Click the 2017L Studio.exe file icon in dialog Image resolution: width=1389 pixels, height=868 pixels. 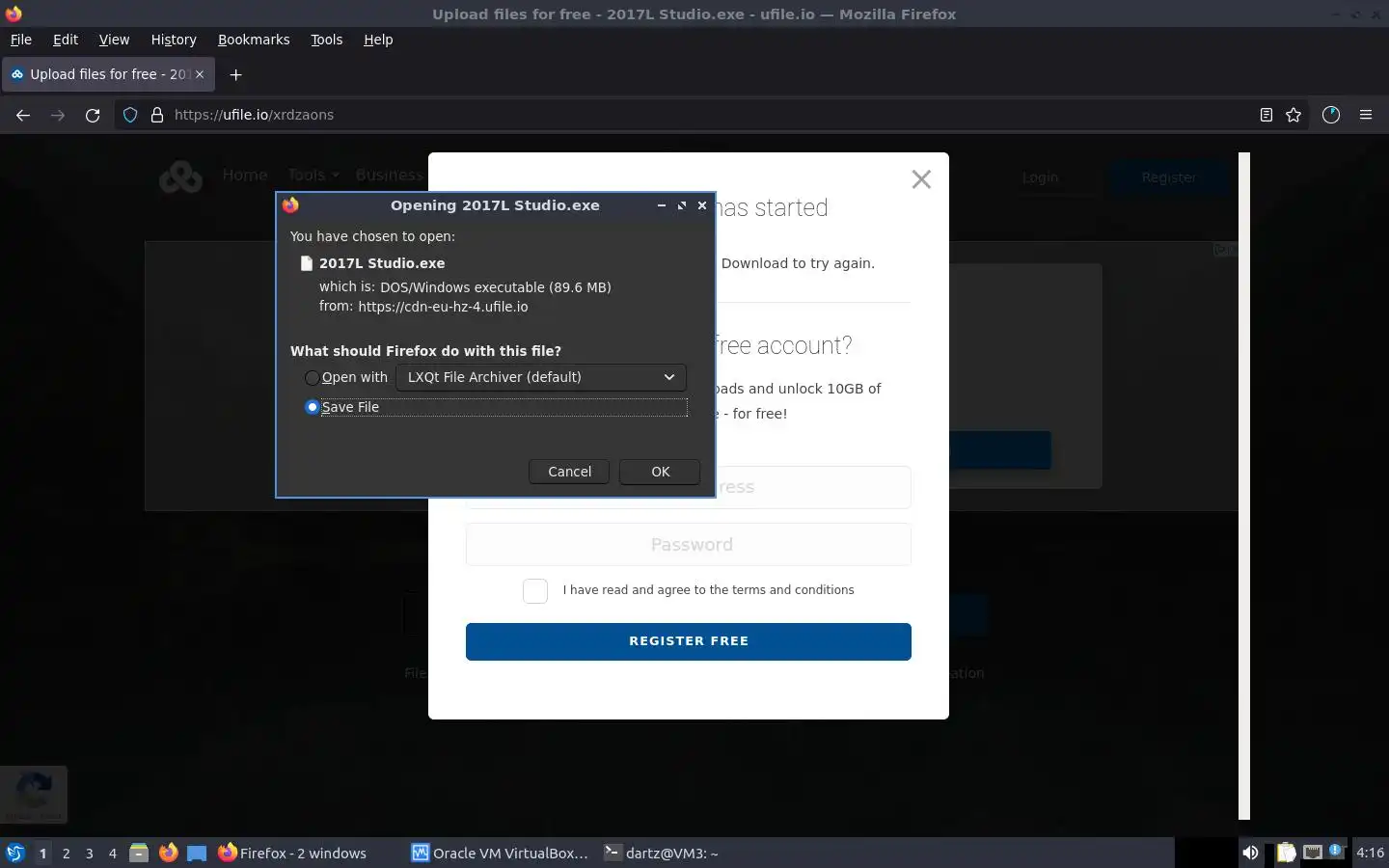(x=307, y=263)
